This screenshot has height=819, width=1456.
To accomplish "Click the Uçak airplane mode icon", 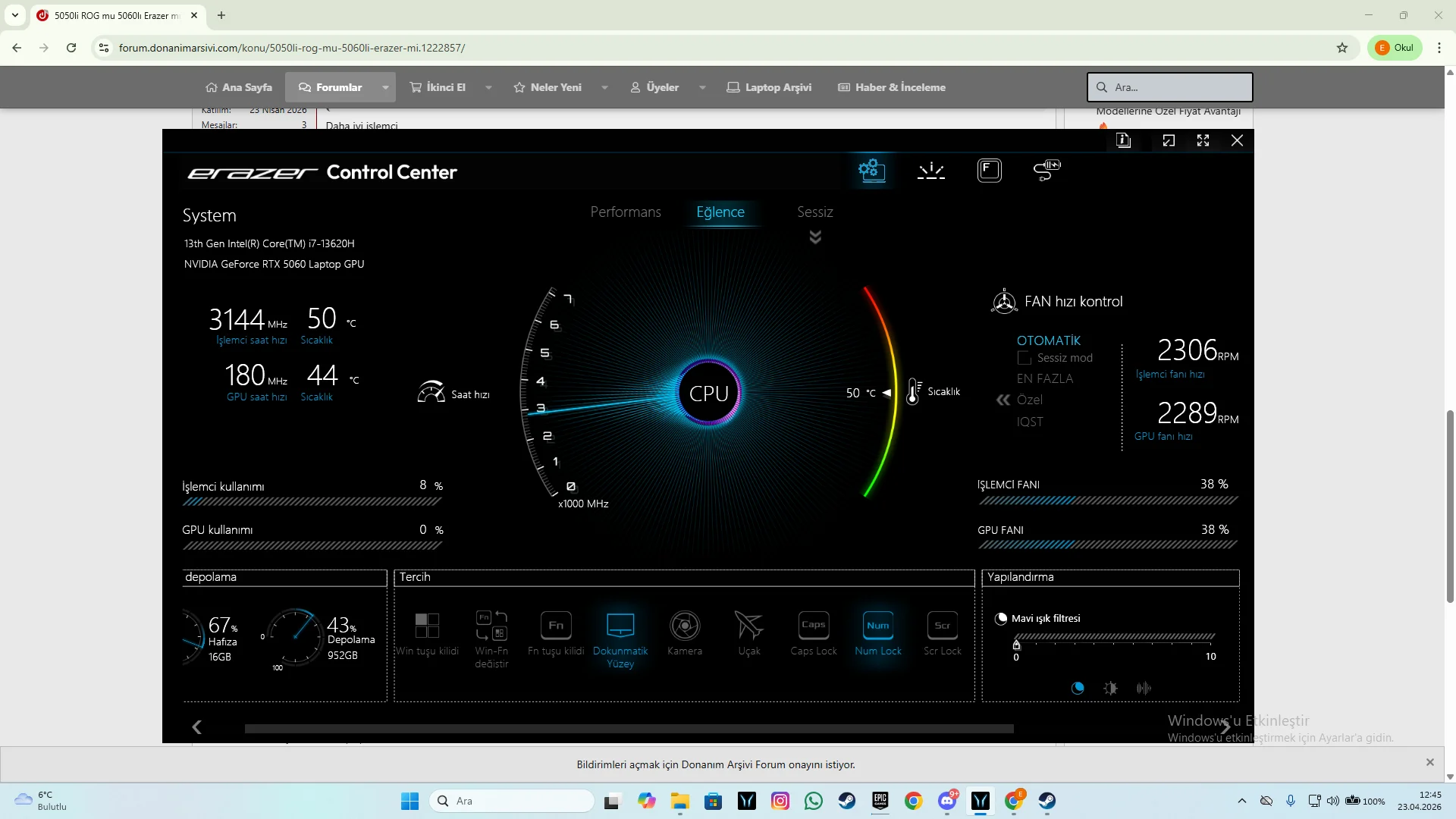I will 749,626.
